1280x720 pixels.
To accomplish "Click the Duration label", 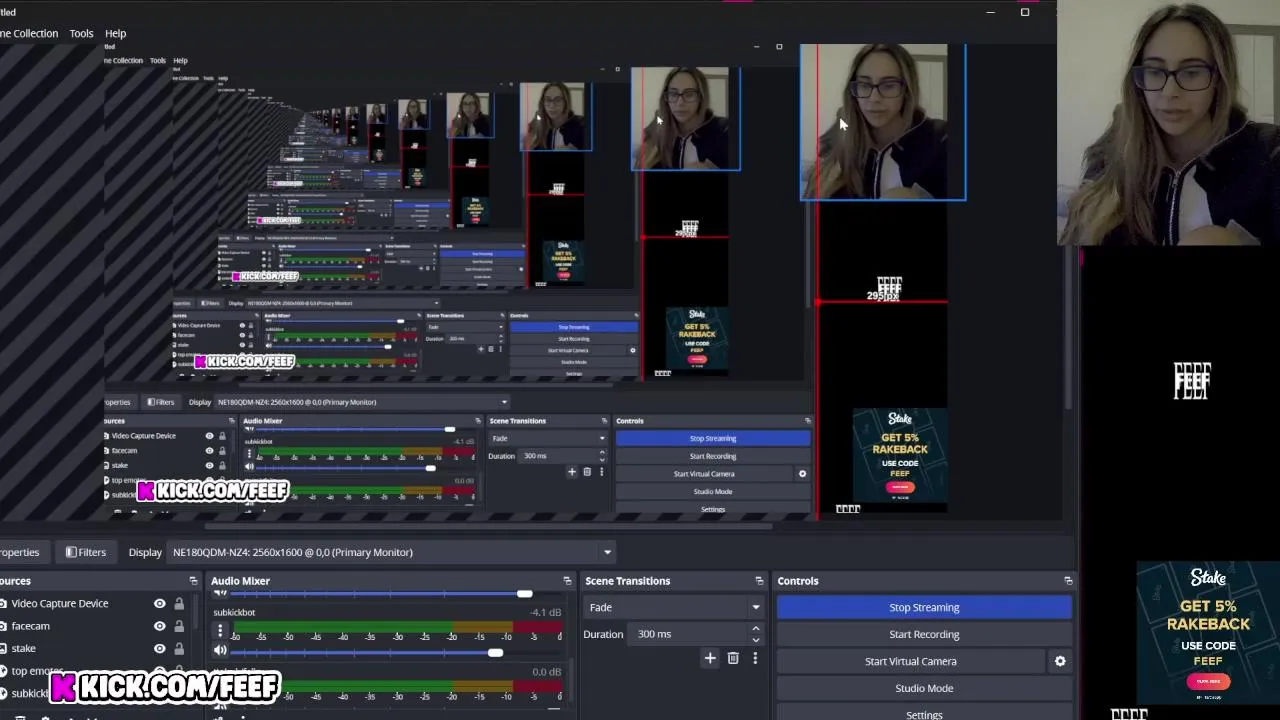I will 603,634.
